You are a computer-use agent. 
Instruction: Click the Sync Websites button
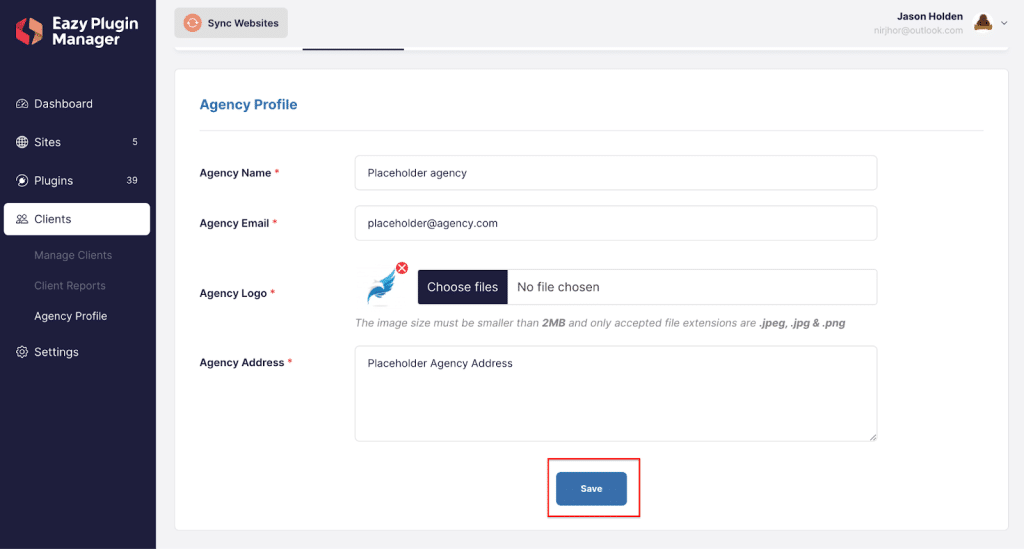[231, 23]
